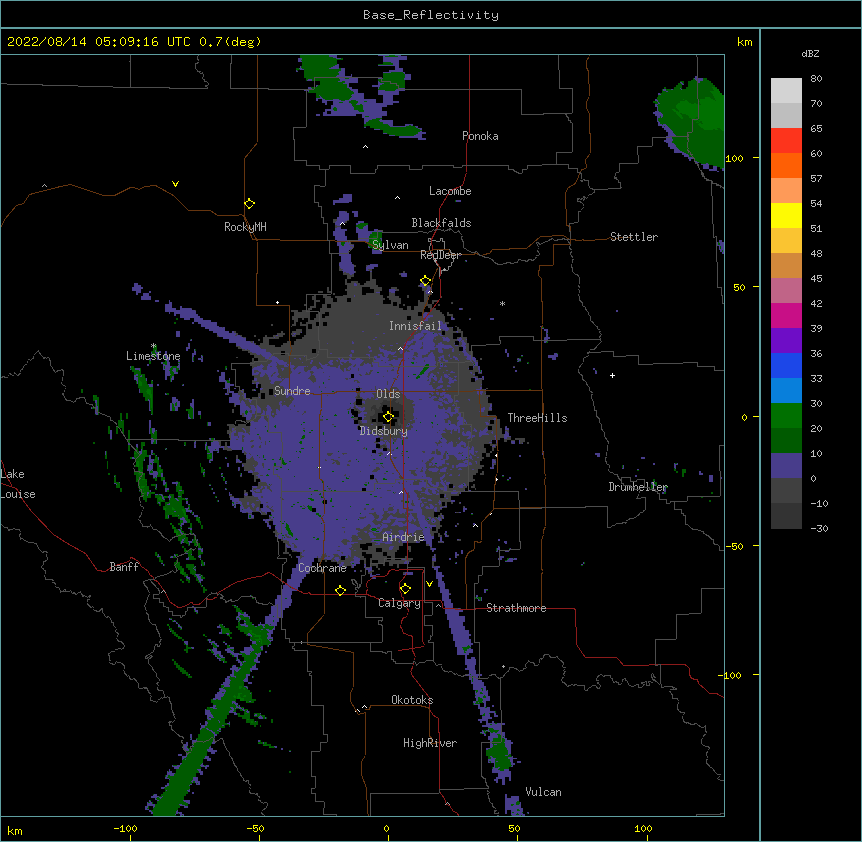Click the 80 value in the dBZ legend
The image size is (862, 842).
(816, 79)
